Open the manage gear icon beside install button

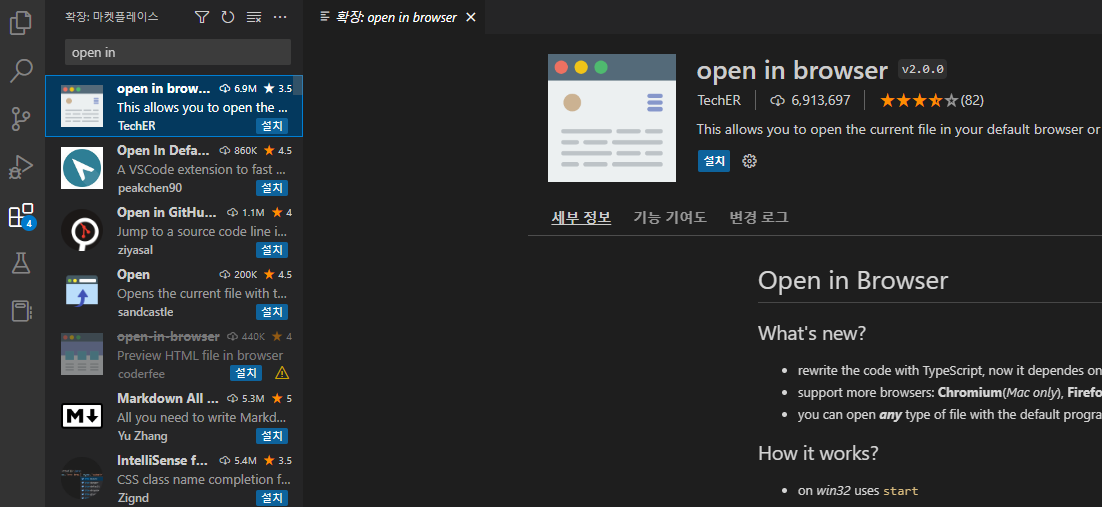749,161
